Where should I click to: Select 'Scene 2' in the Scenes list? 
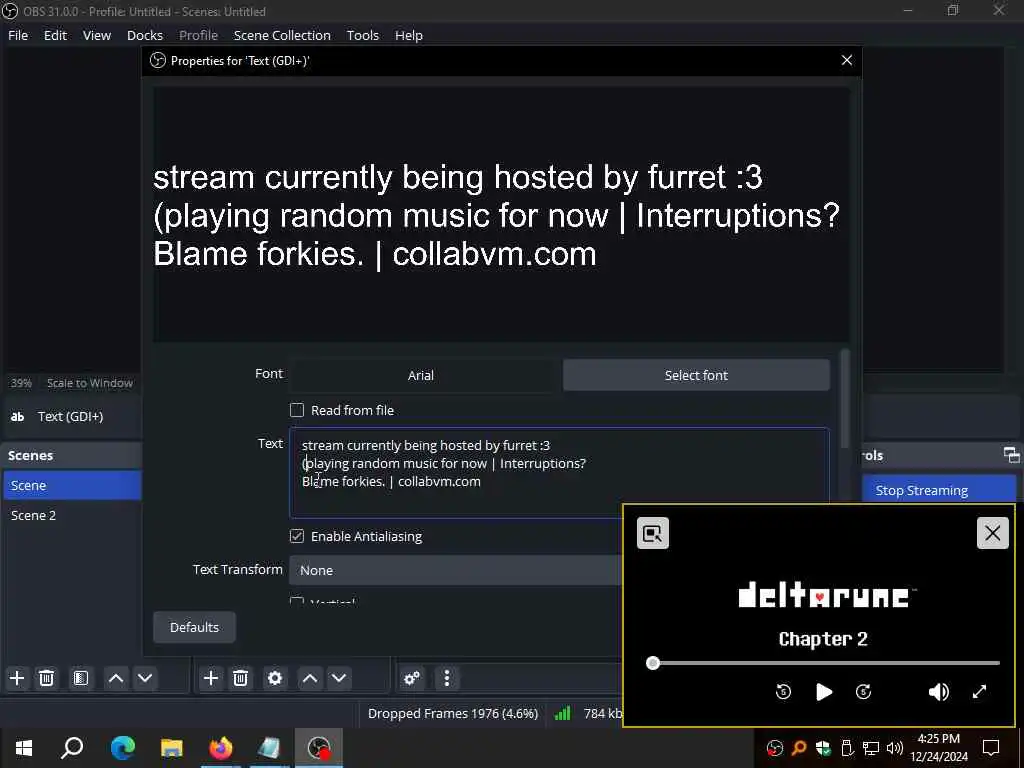pyautogui.click(x=72, y=515)
